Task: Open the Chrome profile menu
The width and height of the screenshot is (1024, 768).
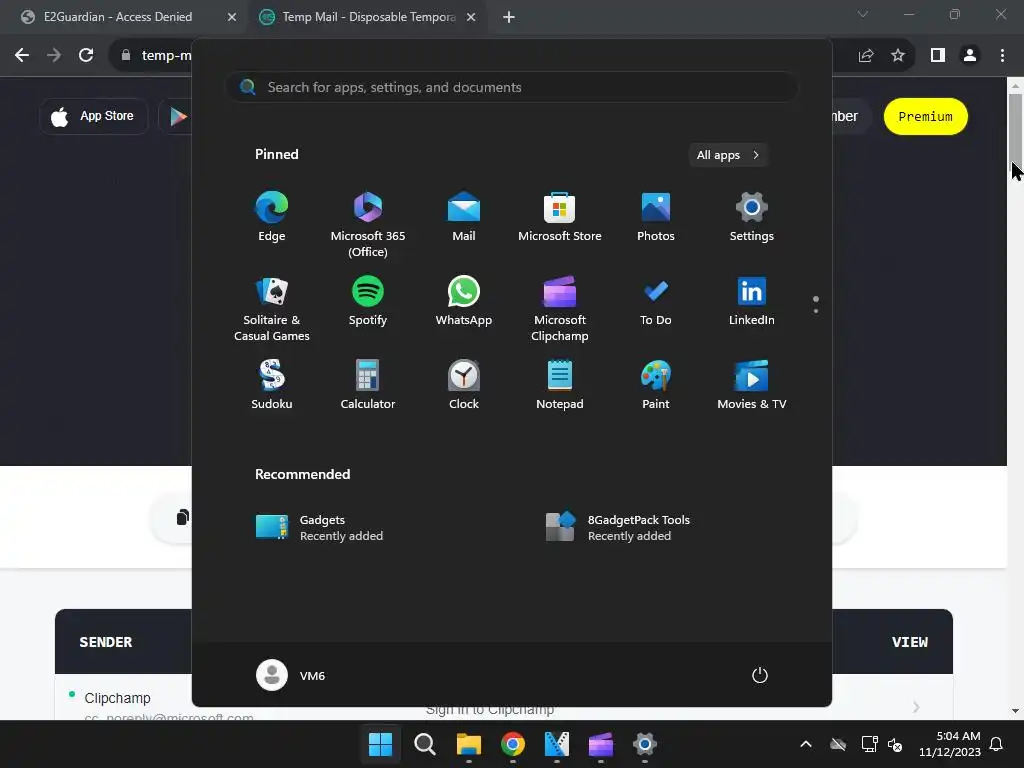Action: [x=970, y=56]
